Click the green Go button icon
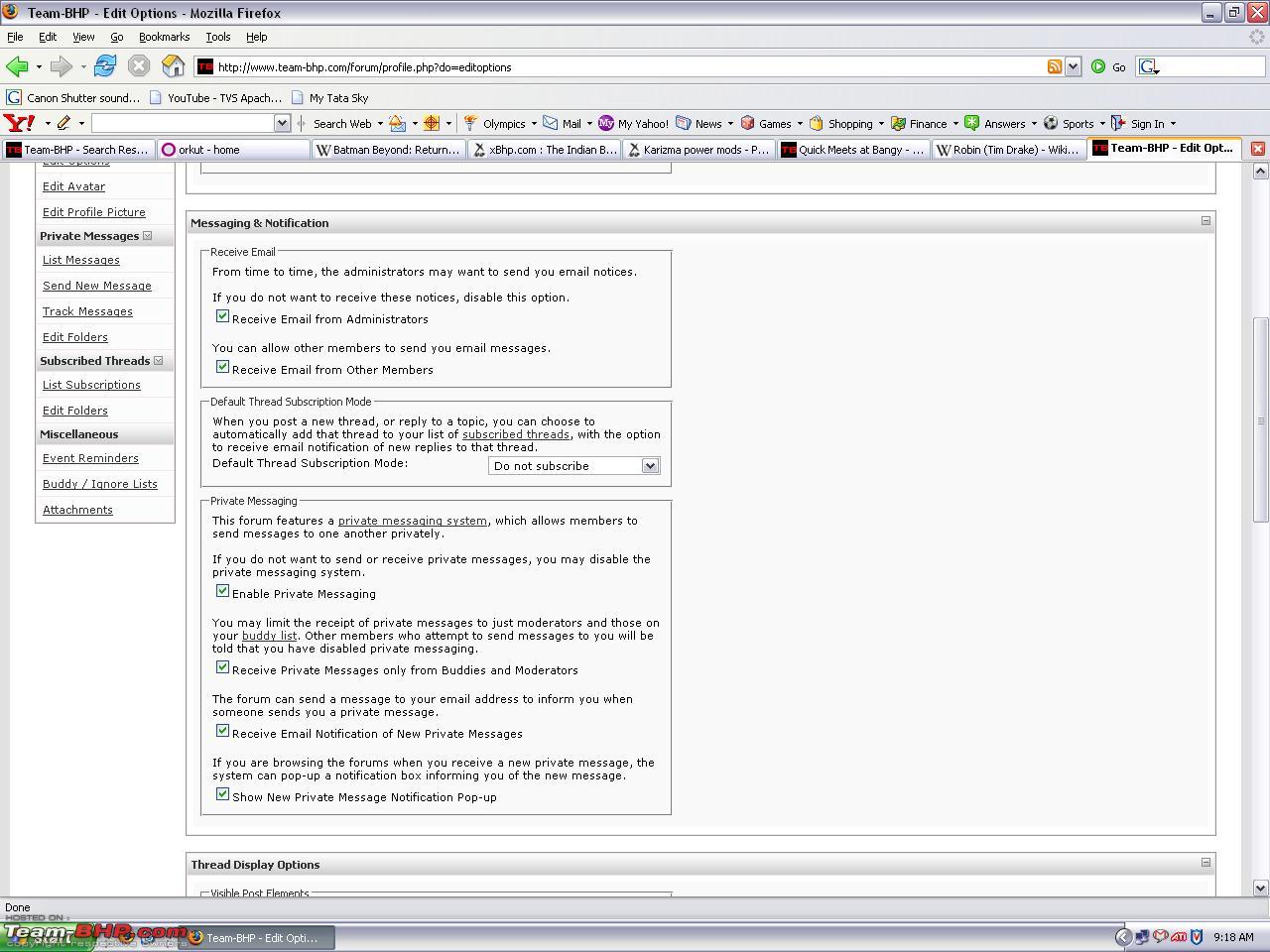This screenshot has width=1270, height=952. (1098, 66)
